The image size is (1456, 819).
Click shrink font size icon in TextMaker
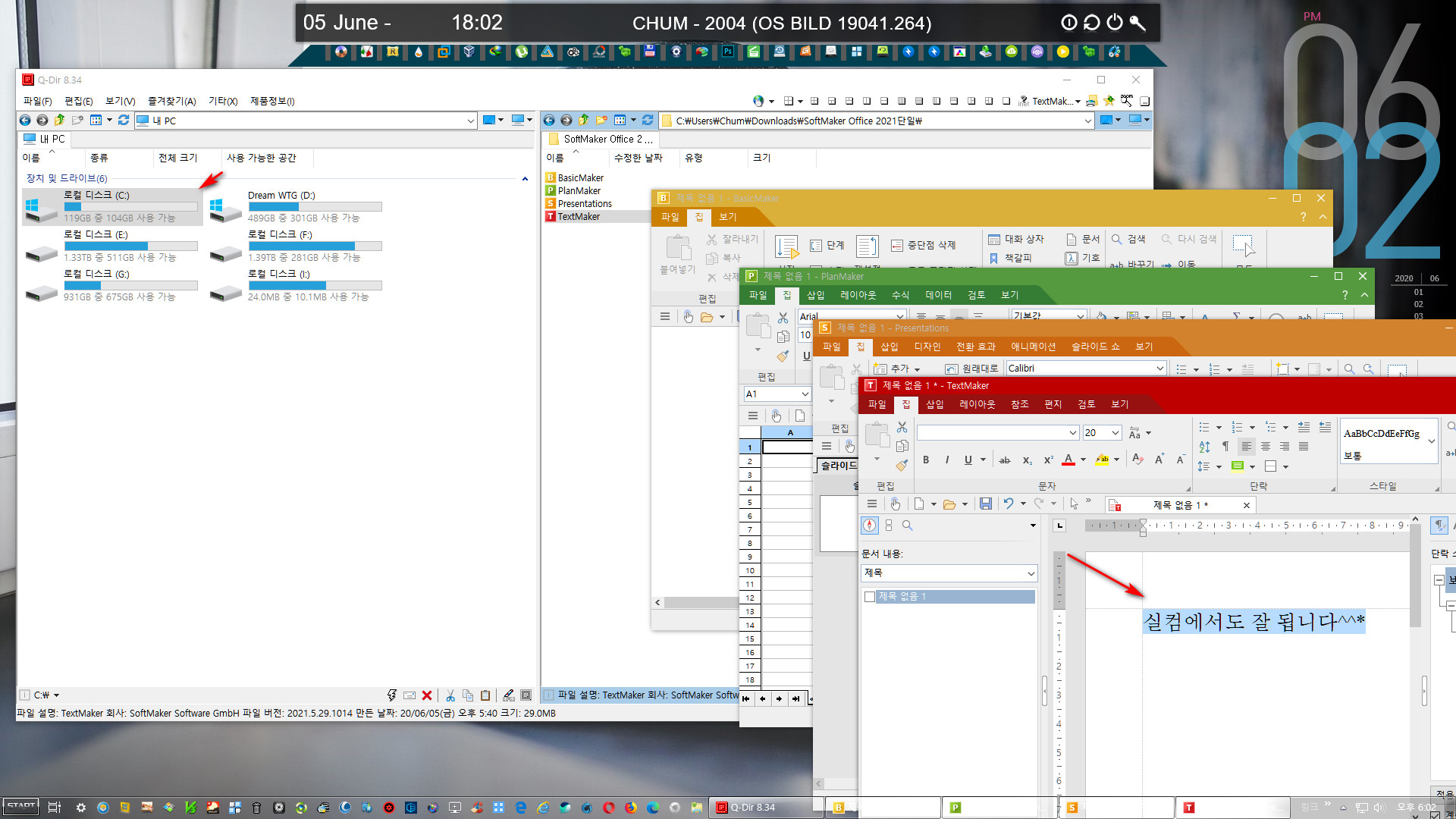(1181, 460)
